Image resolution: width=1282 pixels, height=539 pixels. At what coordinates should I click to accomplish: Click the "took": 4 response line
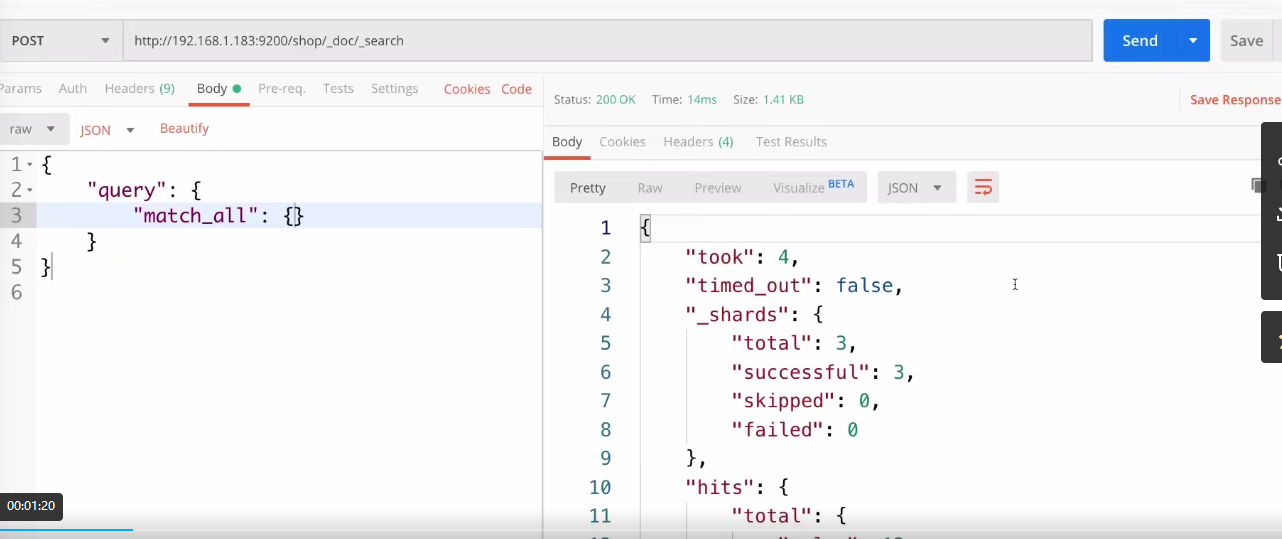pos(742,257)
